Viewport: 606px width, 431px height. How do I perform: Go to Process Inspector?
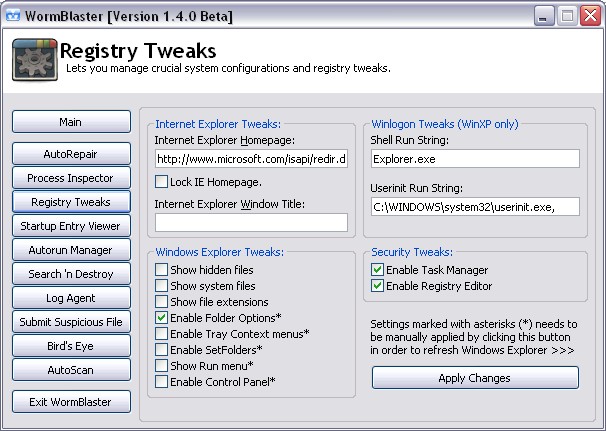click(x=71, y=178)
